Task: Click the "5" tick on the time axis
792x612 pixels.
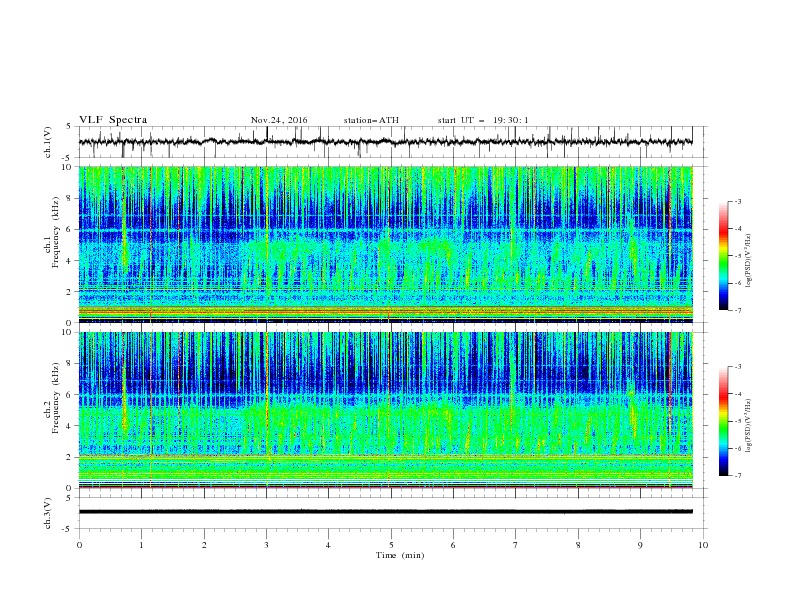Action: [391, 545]
